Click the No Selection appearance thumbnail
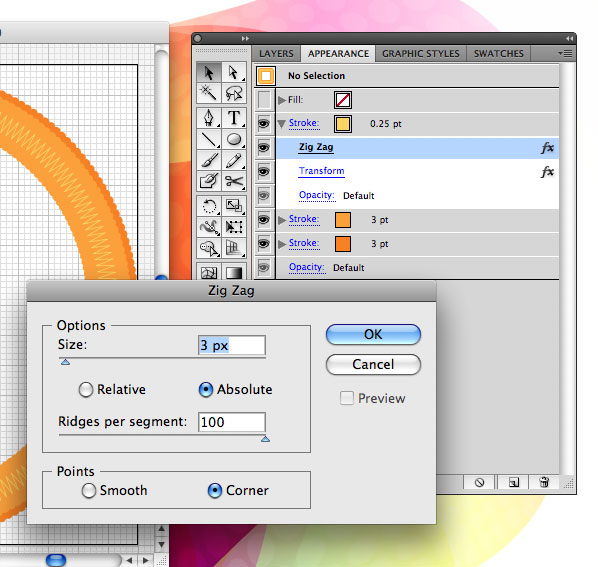 265,75
